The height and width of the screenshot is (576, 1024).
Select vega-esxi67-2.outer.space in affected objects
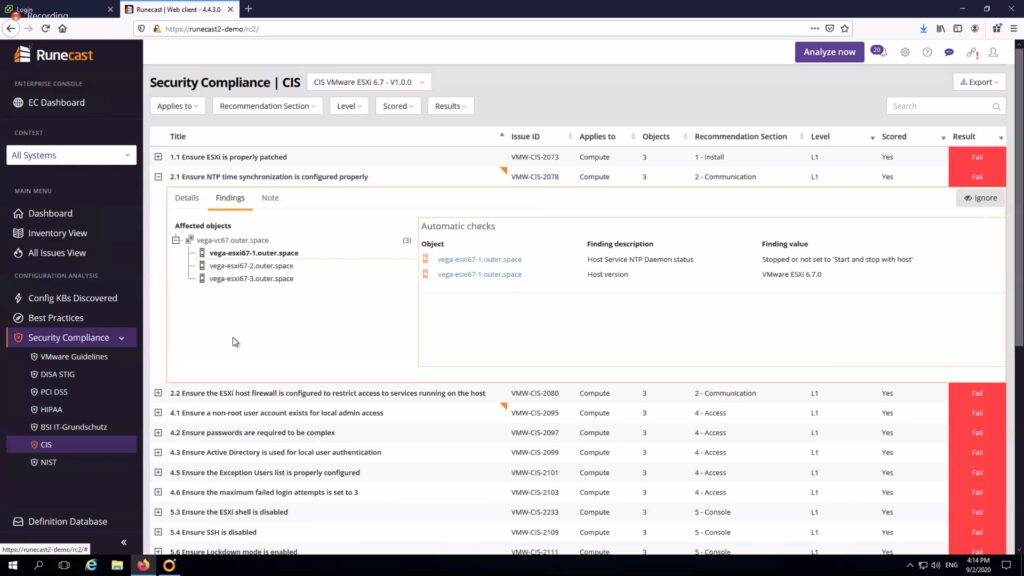(x=251, y=266)
